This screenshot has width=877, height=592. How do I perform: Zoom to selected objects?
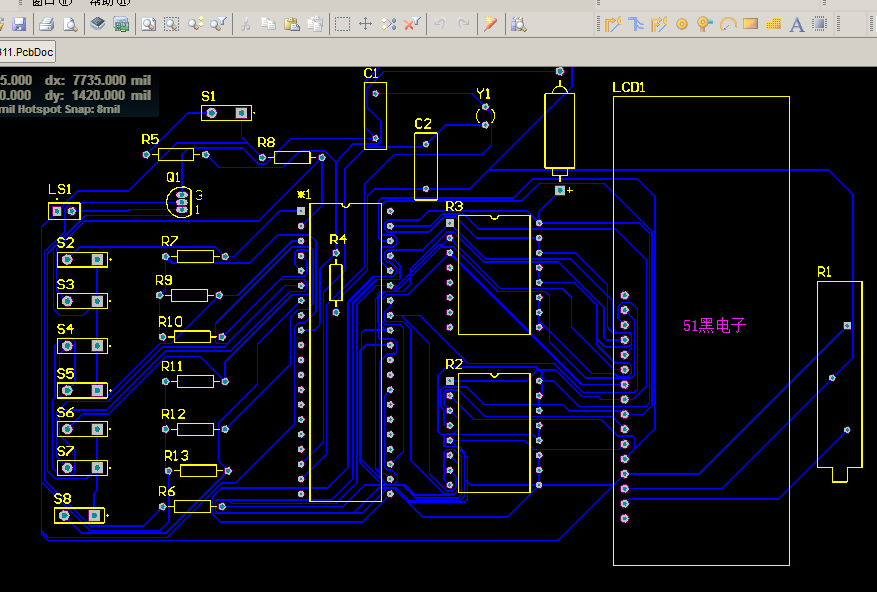pos(195,24)
